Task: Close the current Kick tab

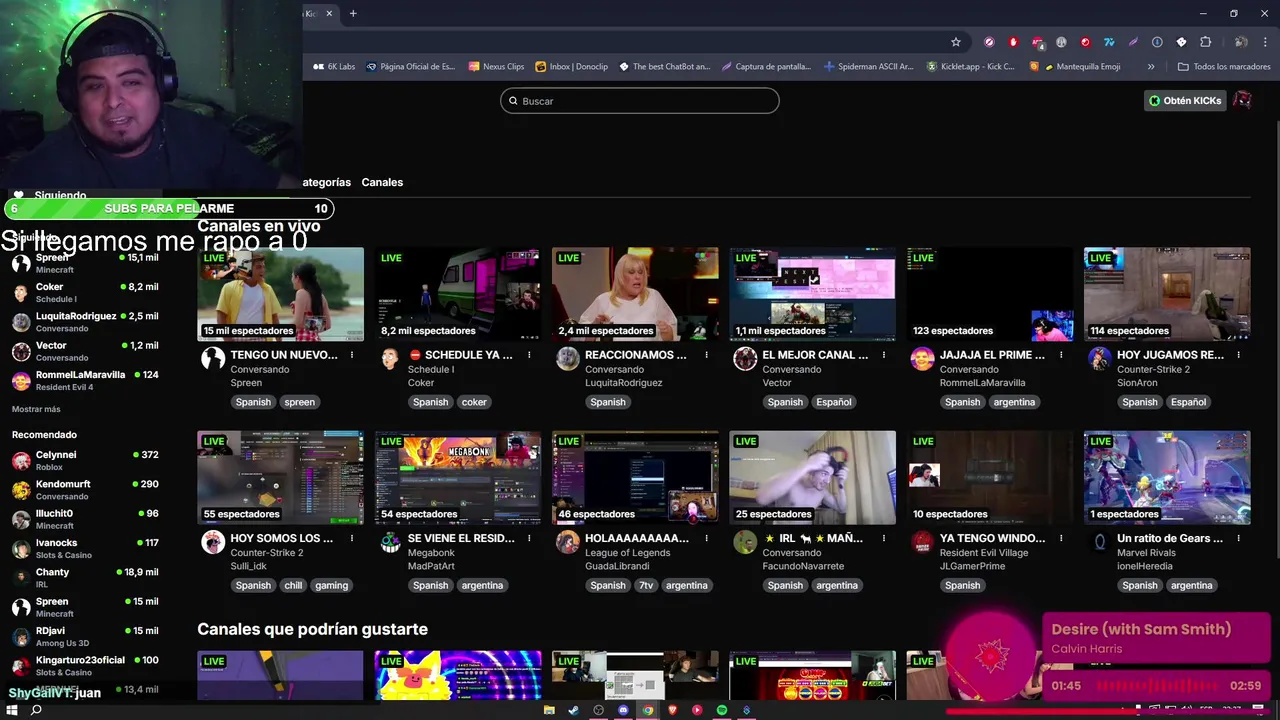Action: tap(329, 13)
